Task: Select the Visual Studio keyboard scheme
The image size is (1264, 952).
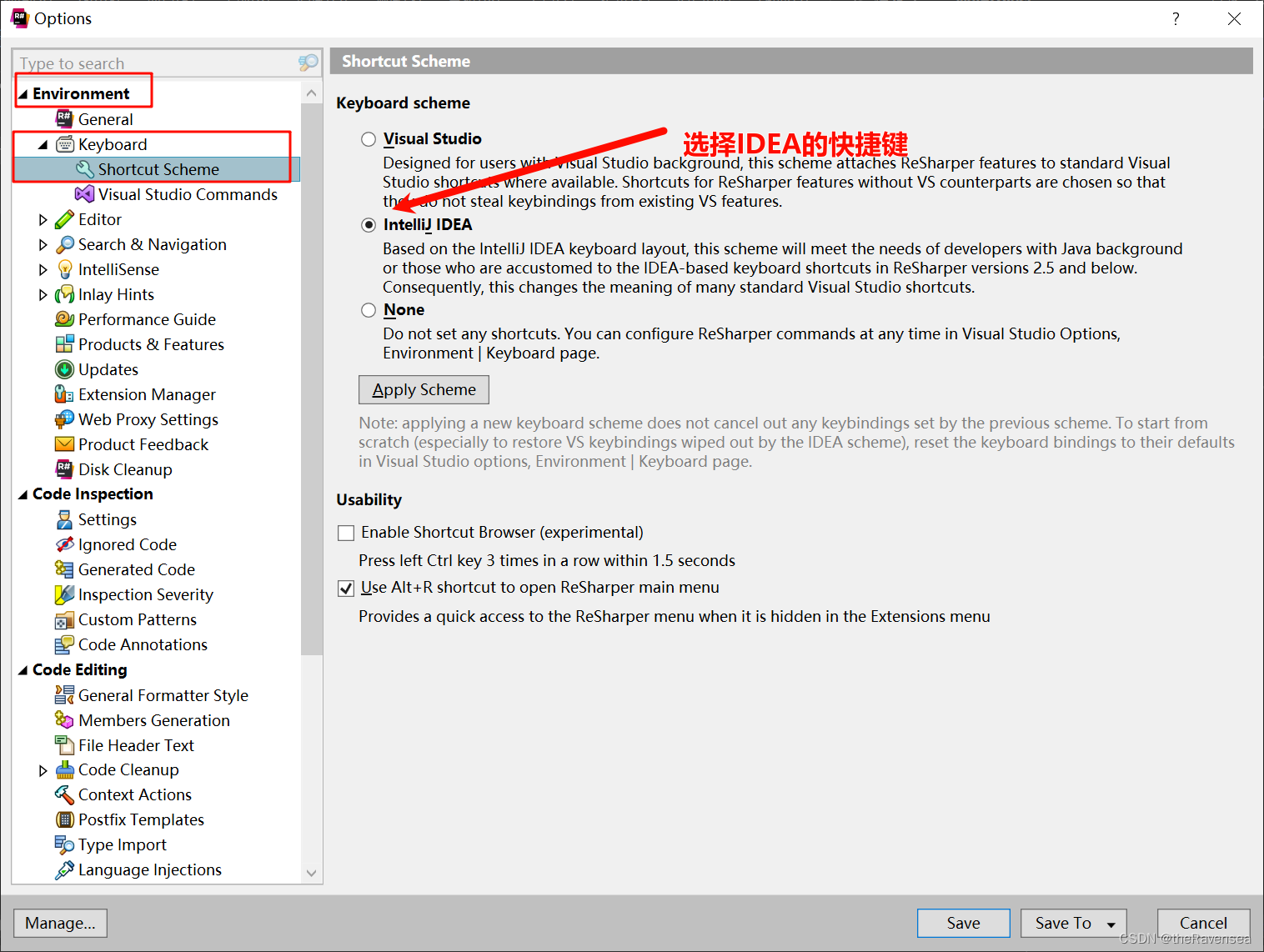Action: click(369, 139)
